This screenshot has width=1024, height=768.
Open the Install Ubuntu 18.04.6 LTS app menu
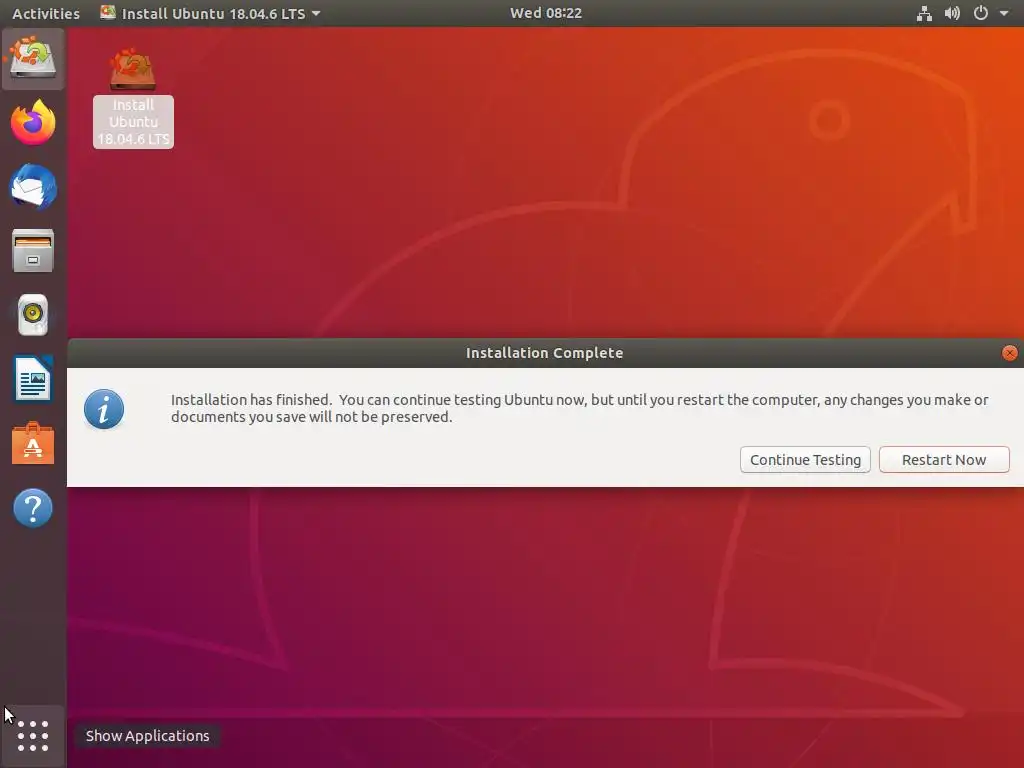pyautogui.click(x=210, y=13)
